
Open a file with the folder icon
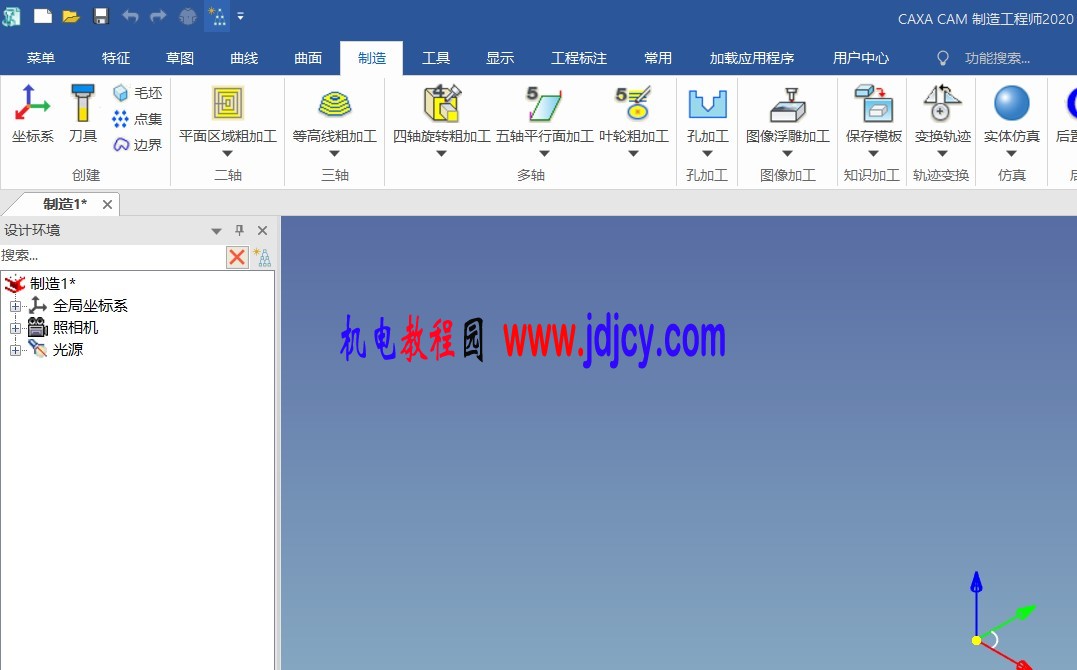(71, 15)
